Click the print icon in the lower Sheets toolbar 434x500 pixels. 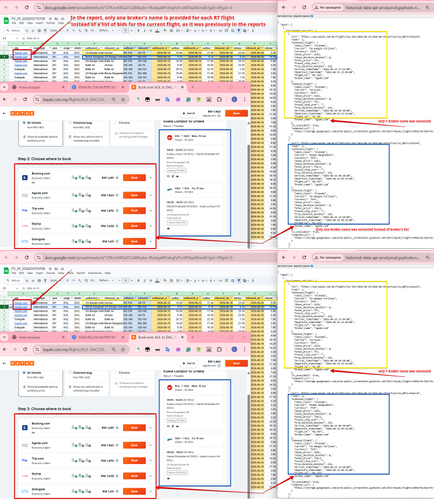click(x=39, y=280)
